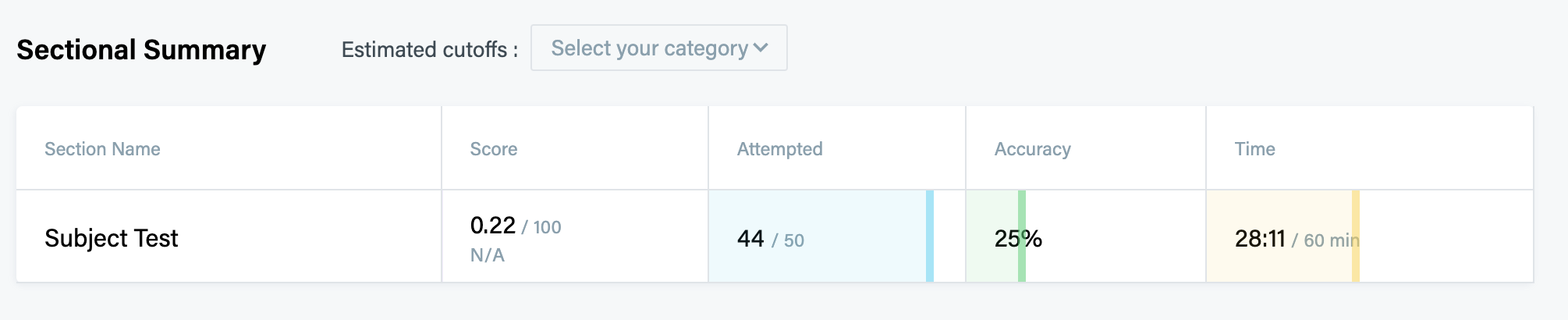The image size is (1568, 320).
Task: Click the "/ 50" total questions text
Action: (788, 240)
